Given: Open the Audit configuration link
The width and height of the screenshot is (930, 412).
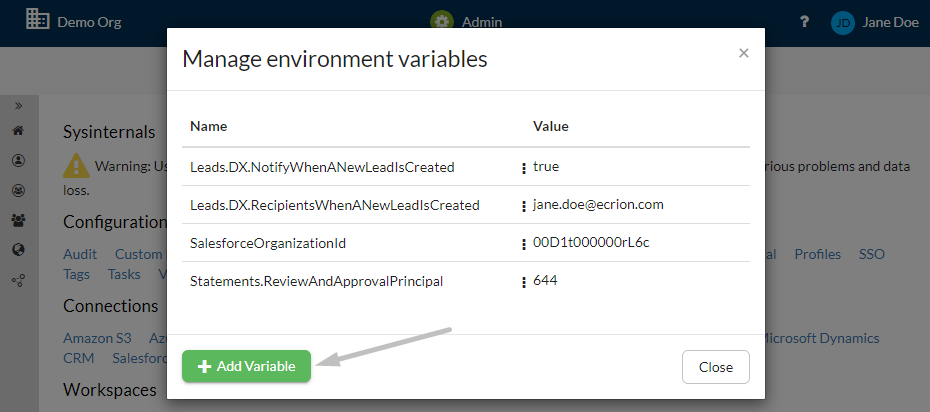Looking at the screenshot, I should coord(80,254).
